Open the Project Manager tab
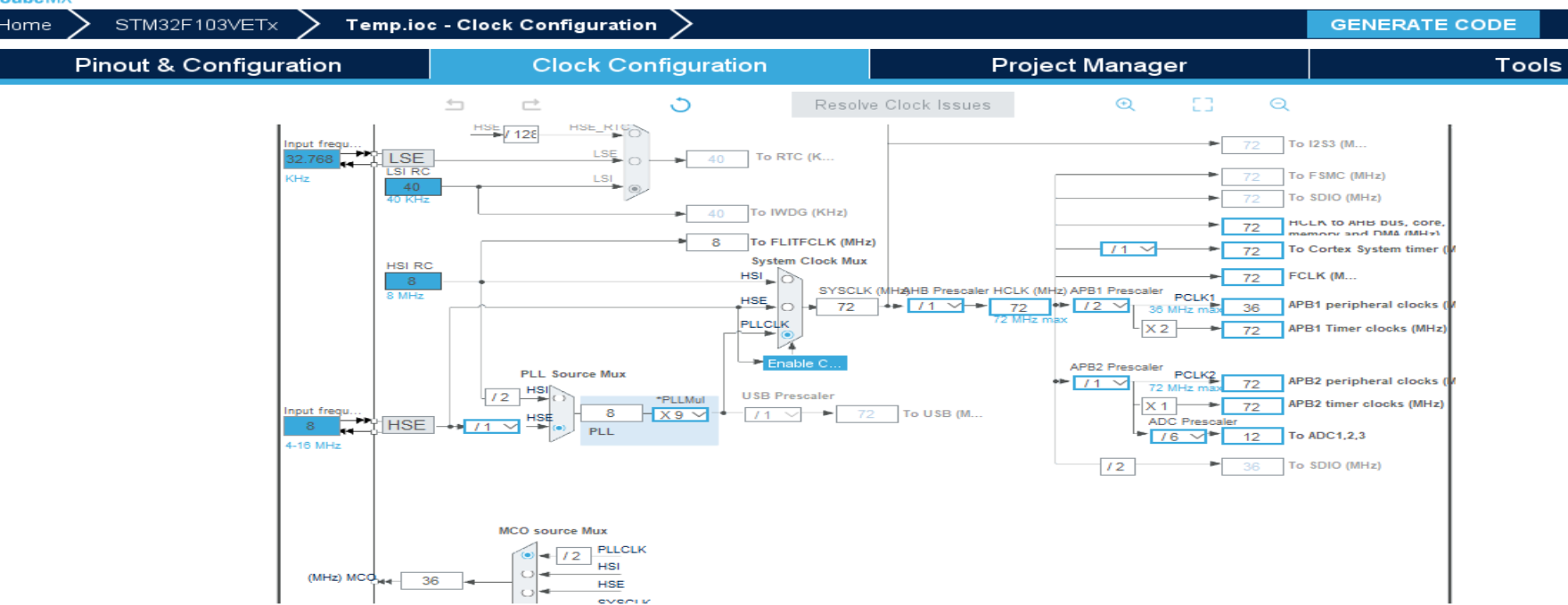 (x=1088, y=65)
